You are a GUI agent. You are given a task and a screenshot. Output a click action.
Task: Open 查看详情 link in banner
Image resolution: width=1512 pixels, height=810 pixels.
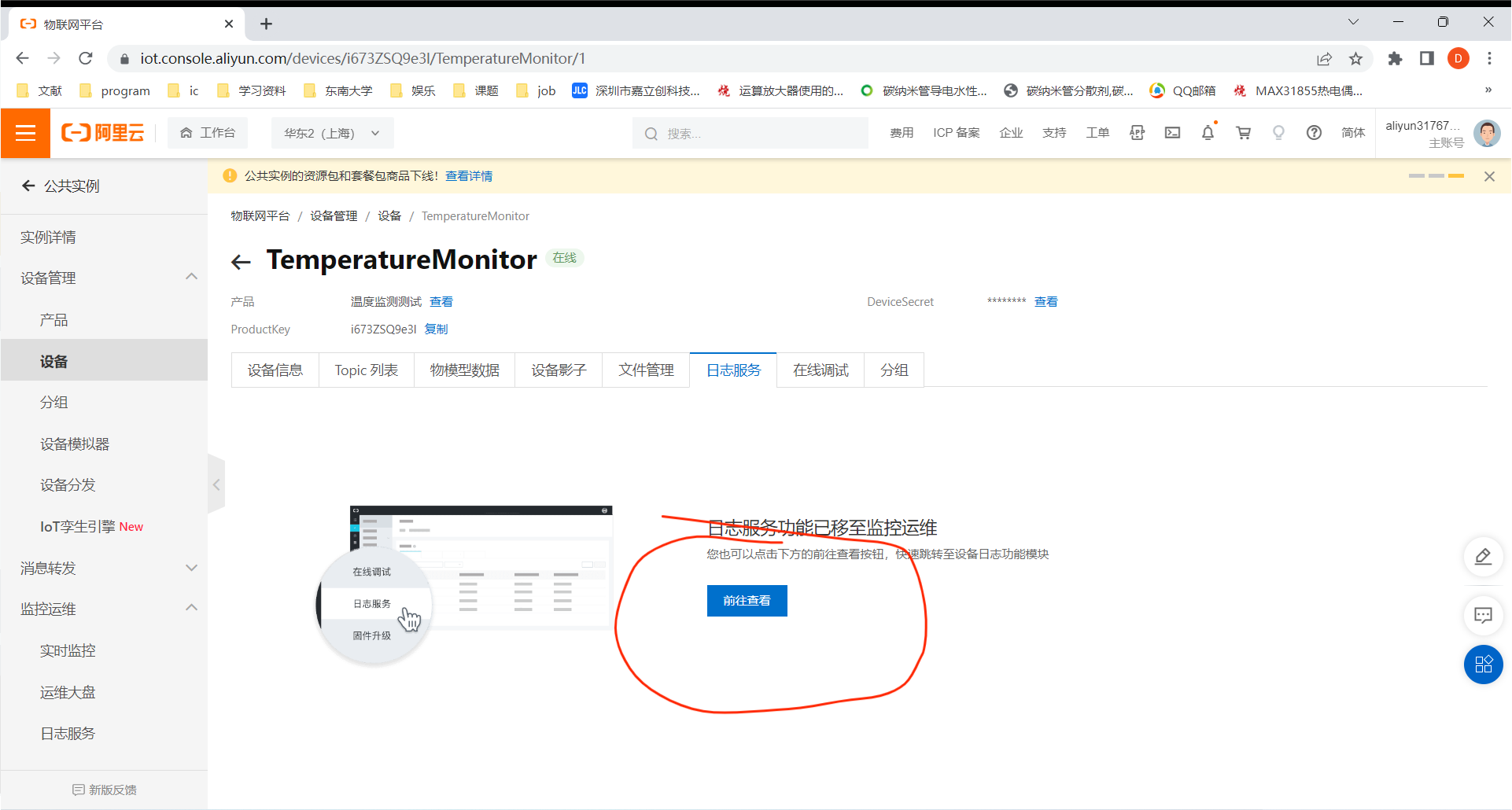(x=469, y=176)
